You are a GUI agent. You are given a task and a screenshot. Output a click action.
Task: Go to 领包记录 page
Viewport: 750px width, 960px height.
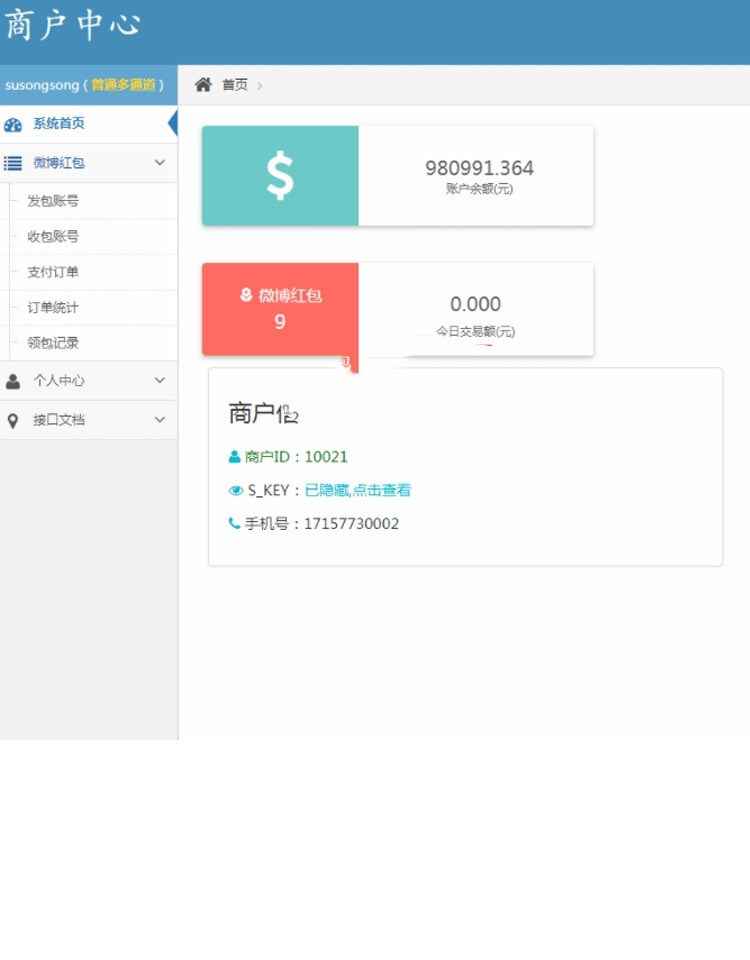[53, 343]
